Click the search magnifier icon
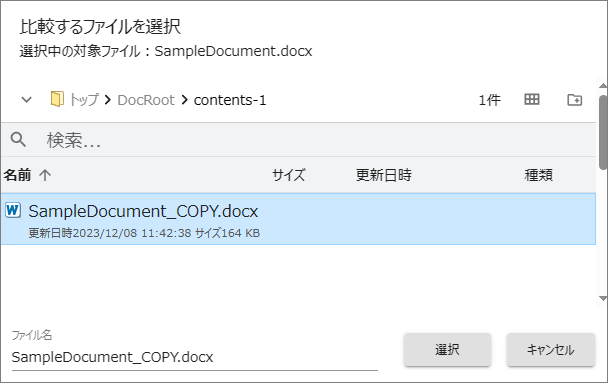Screen dimensions: 608x383 pyautogui.click(x=18, y=140)
